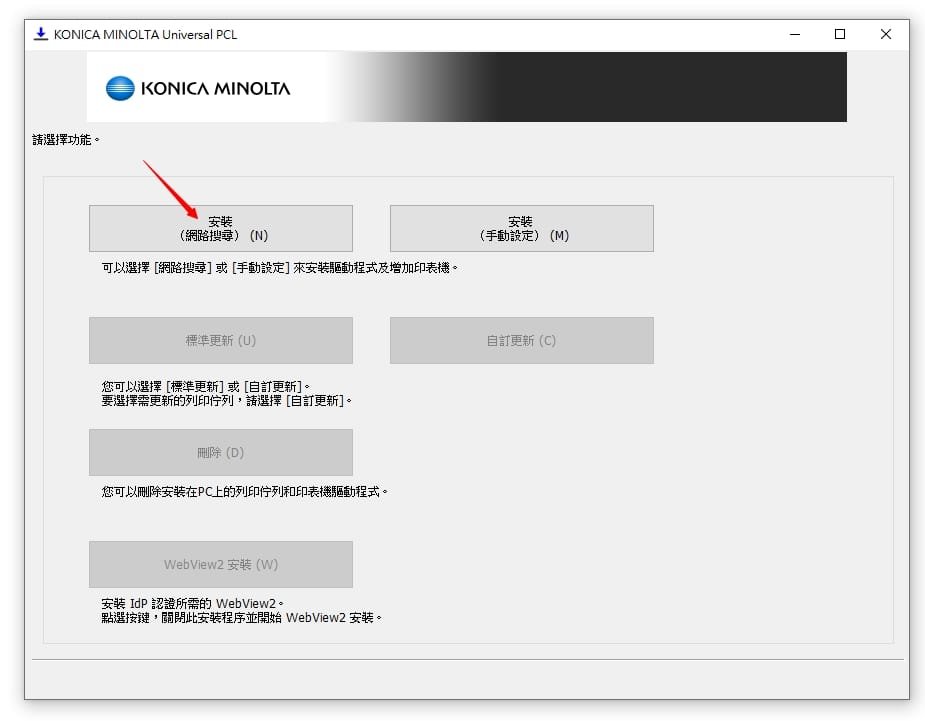
Task: Click the red arrow pointing to install button
Action: (x=168, y=187)
